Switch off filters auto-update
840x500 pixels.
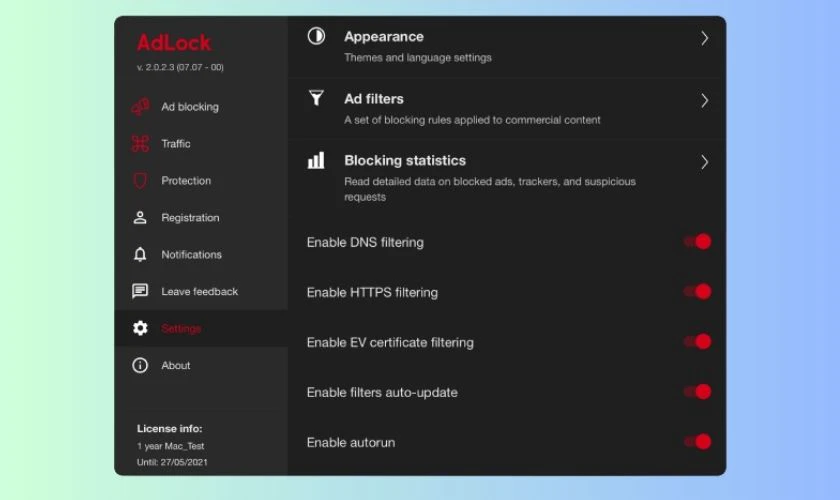point(697,392)
